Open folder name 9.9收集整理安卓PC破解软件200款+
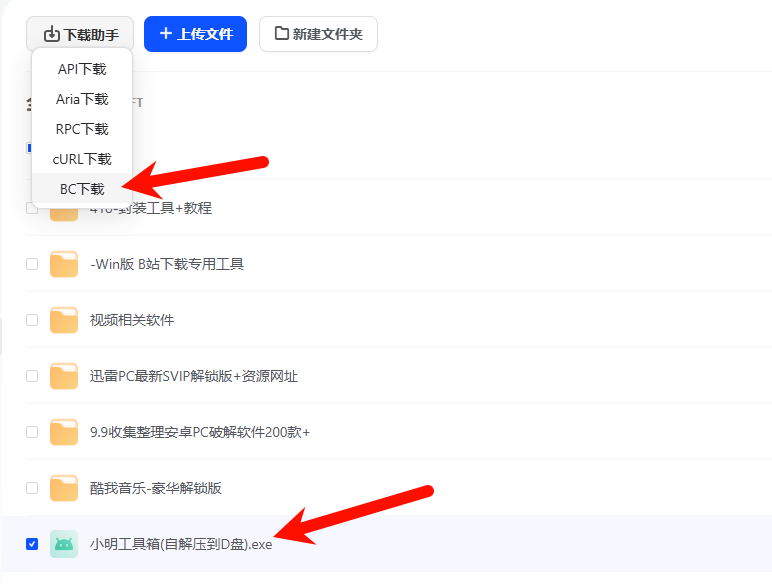The width and height of the screenshot is (772, 584). point(200,432)
